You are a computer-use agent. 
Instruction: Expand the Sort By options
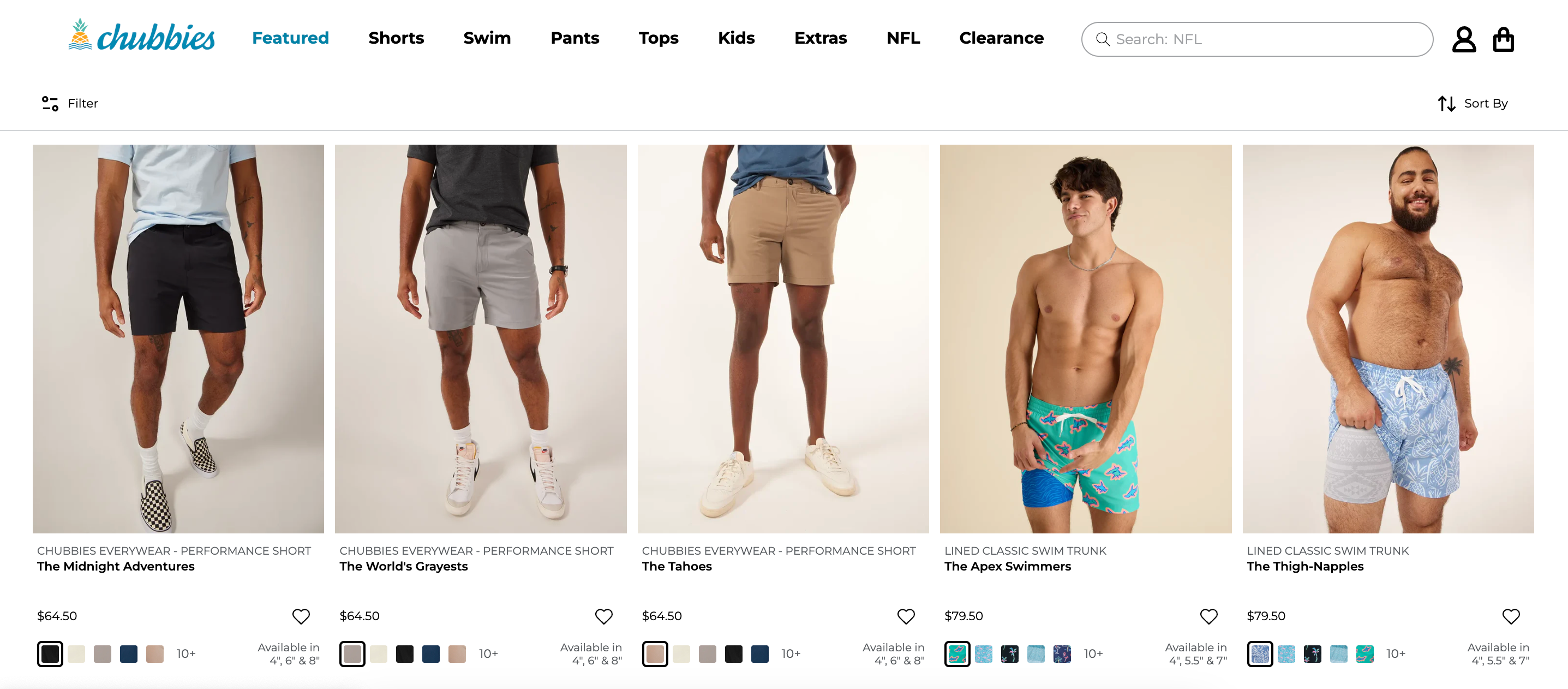coord(1473,104)
